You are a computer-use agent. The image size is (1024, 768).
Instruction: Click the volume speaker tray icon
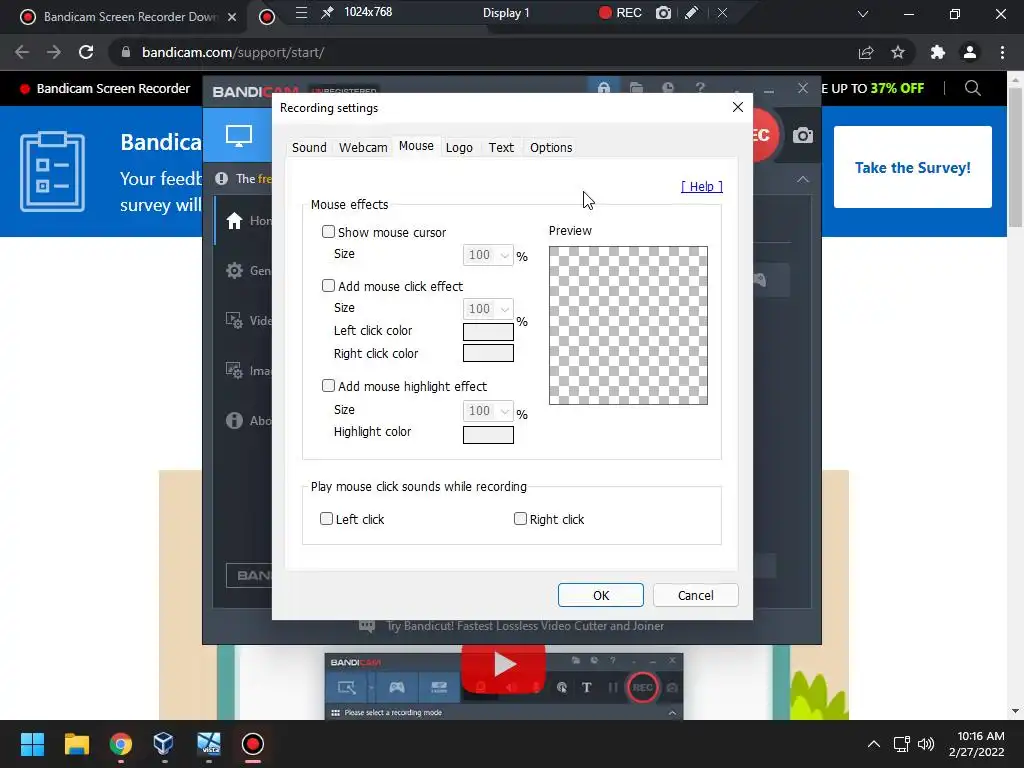click(x=926, y=744)
